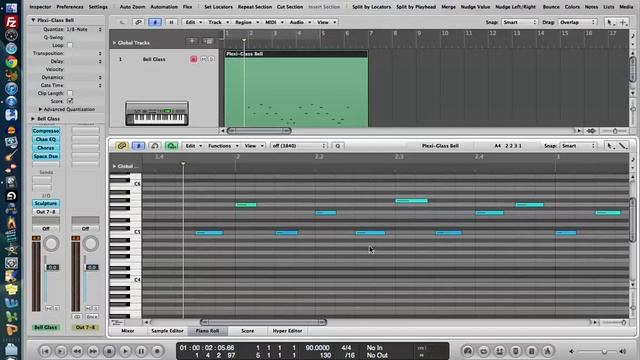Image resolution: width=640 pixels, height=360 pixels.
Task: Click the add track plus button
Action: [192, 41]
